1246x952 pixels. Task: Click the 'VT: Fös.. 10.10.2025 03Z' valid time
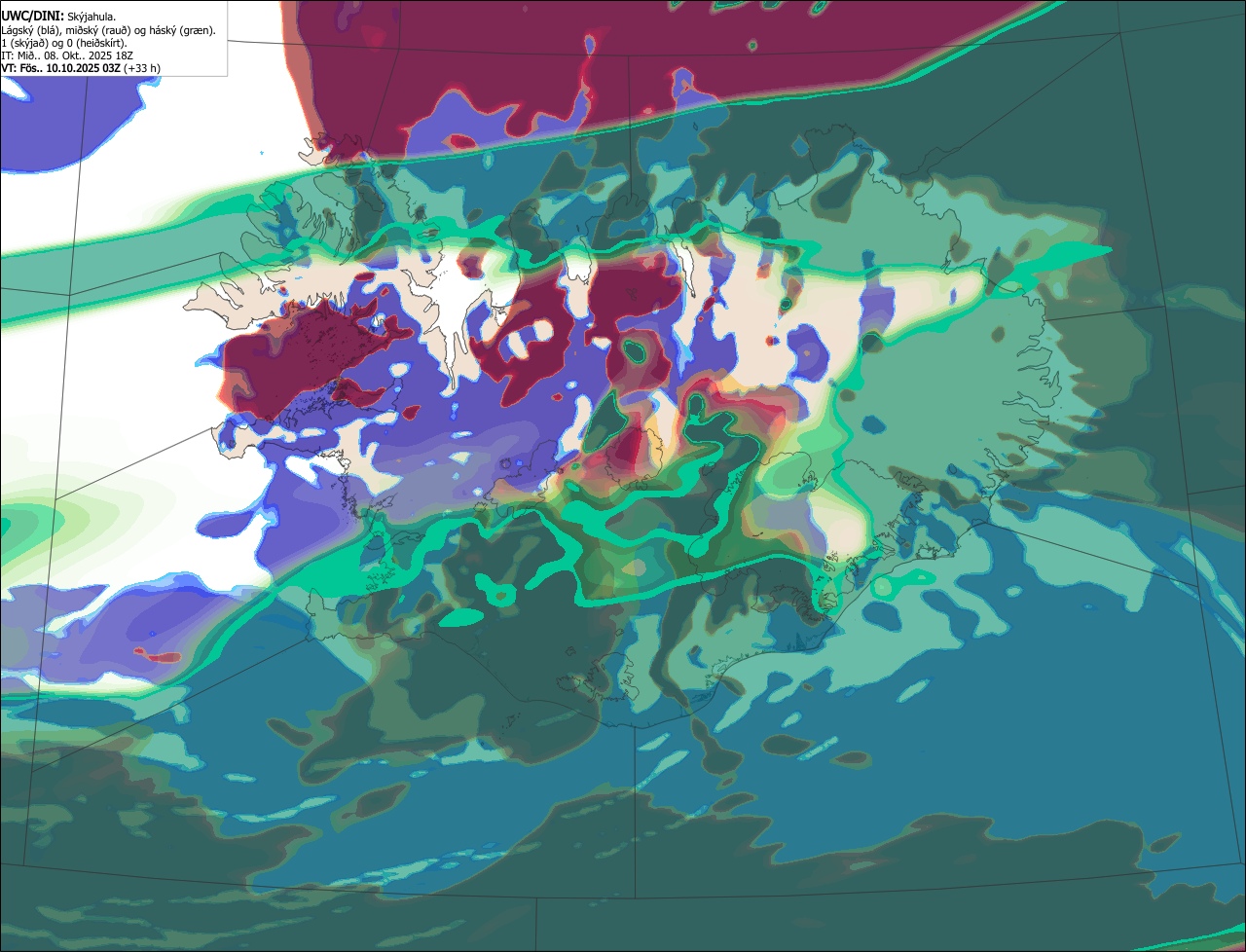pos(61,68)
